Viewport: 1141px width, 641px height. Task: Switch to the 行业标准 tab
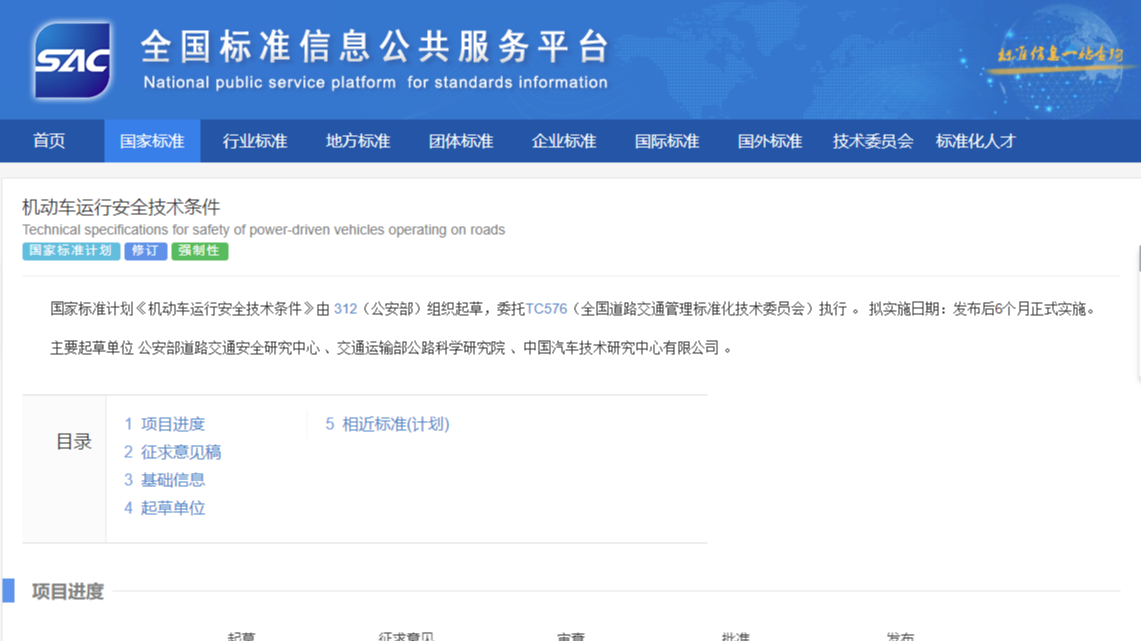pos(255,141)
